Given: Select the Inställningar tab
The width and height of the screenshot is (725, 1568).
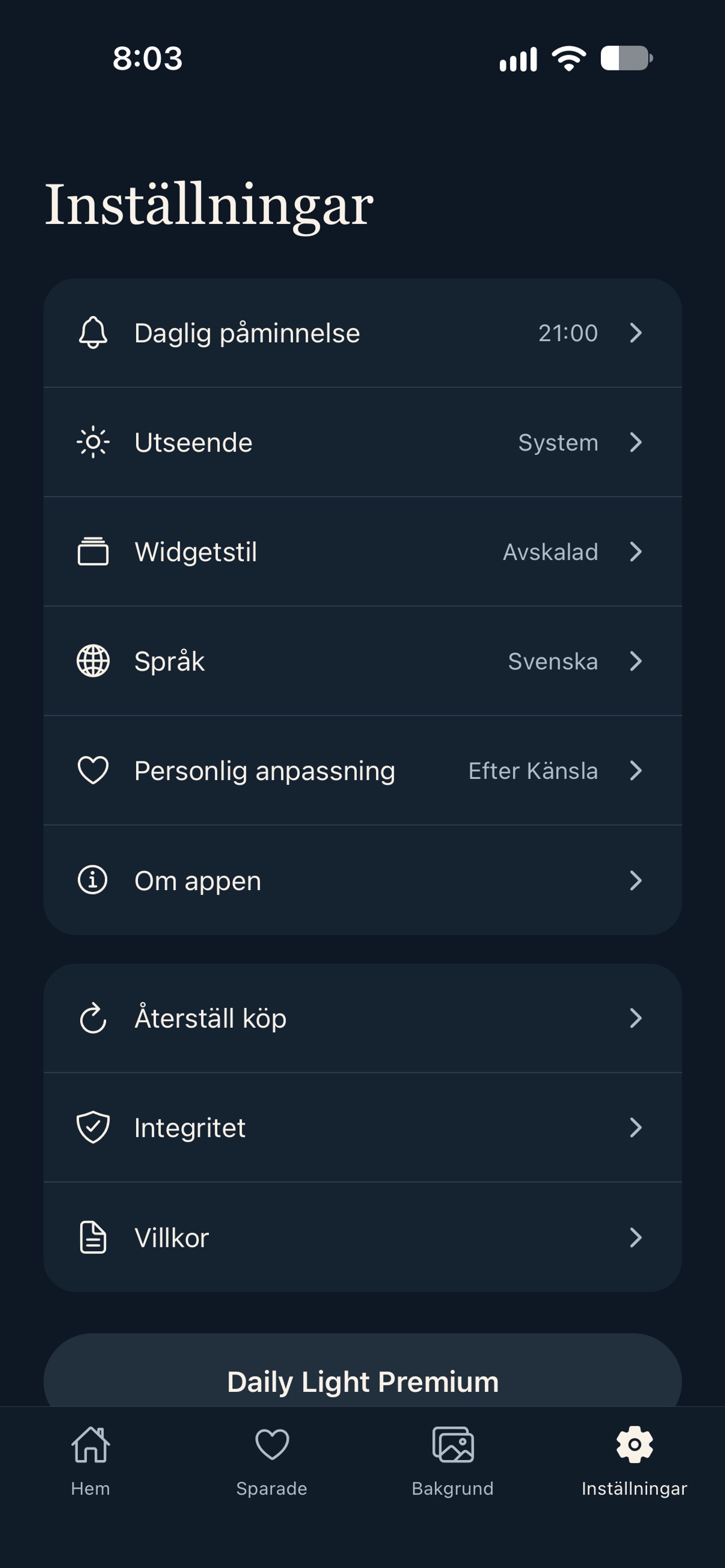Looking at the screenshot, I should [x=634, y=1462].
